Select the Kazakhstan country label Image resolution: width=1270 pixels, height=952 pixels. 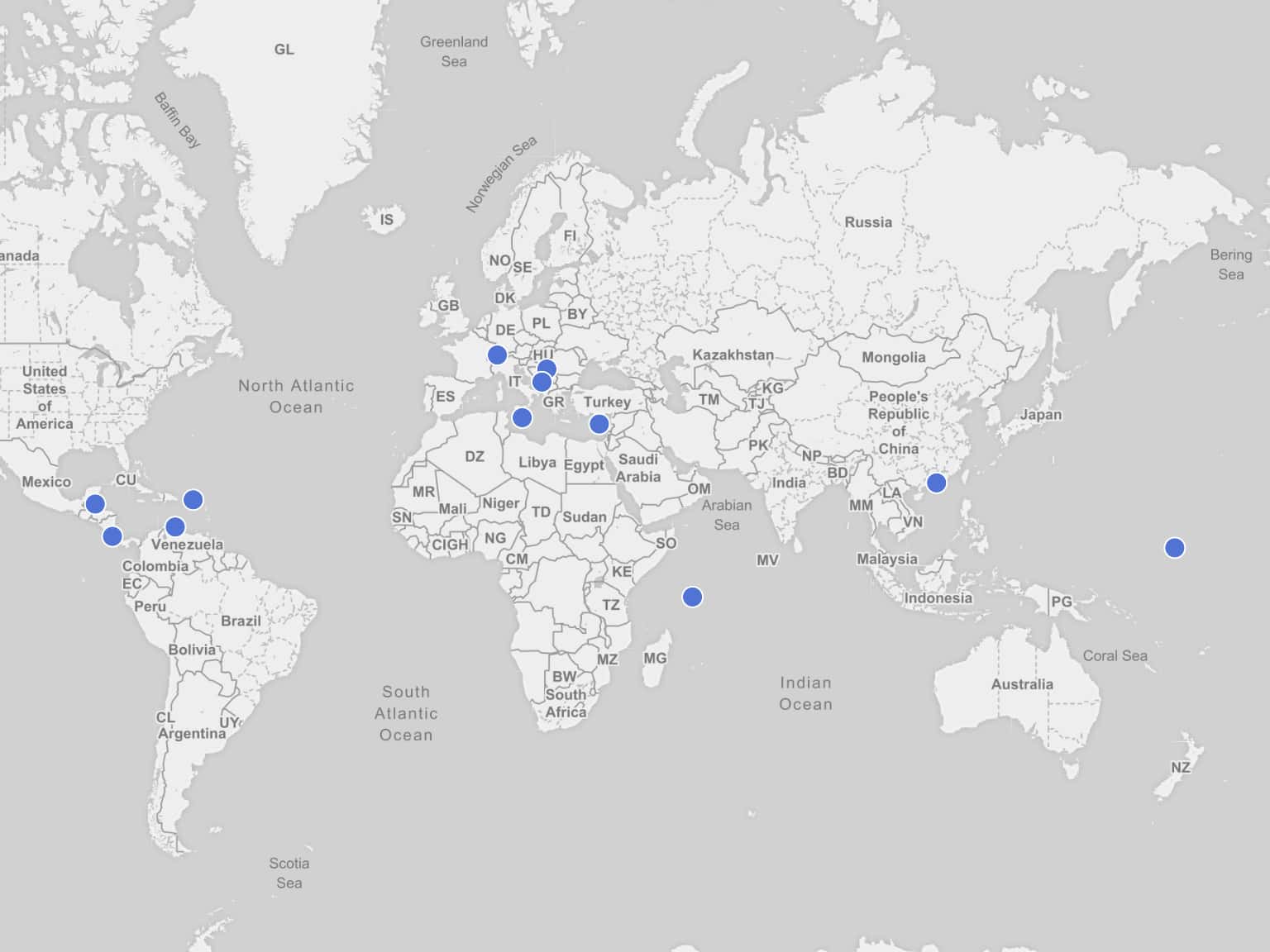pyautogui.click(x=733, y=355)
